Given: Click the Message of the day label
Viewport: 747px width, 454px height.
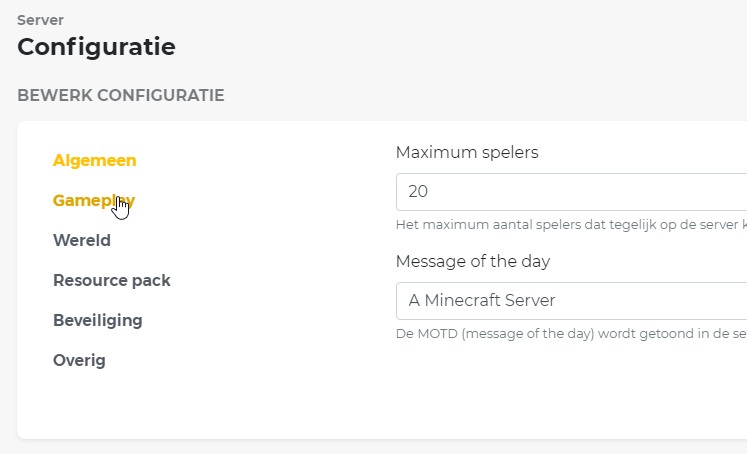Looking at the screenshot, I should point(473,261).
